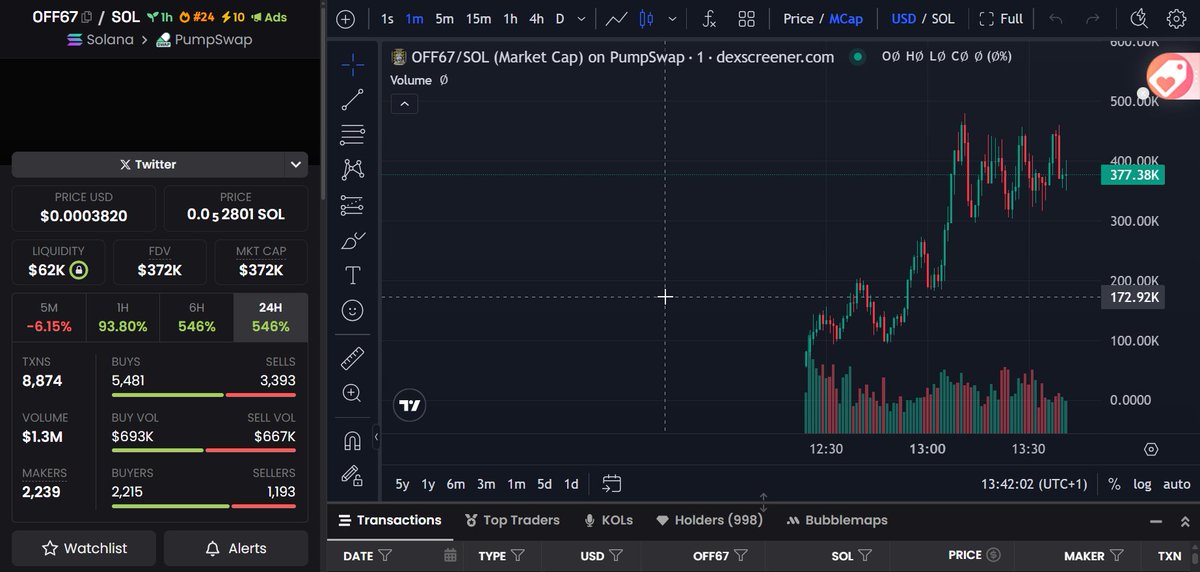Open the Transactions tab
Viewport: 1200px width, 572px height.
pyautogui.click(x=390, y=520)
